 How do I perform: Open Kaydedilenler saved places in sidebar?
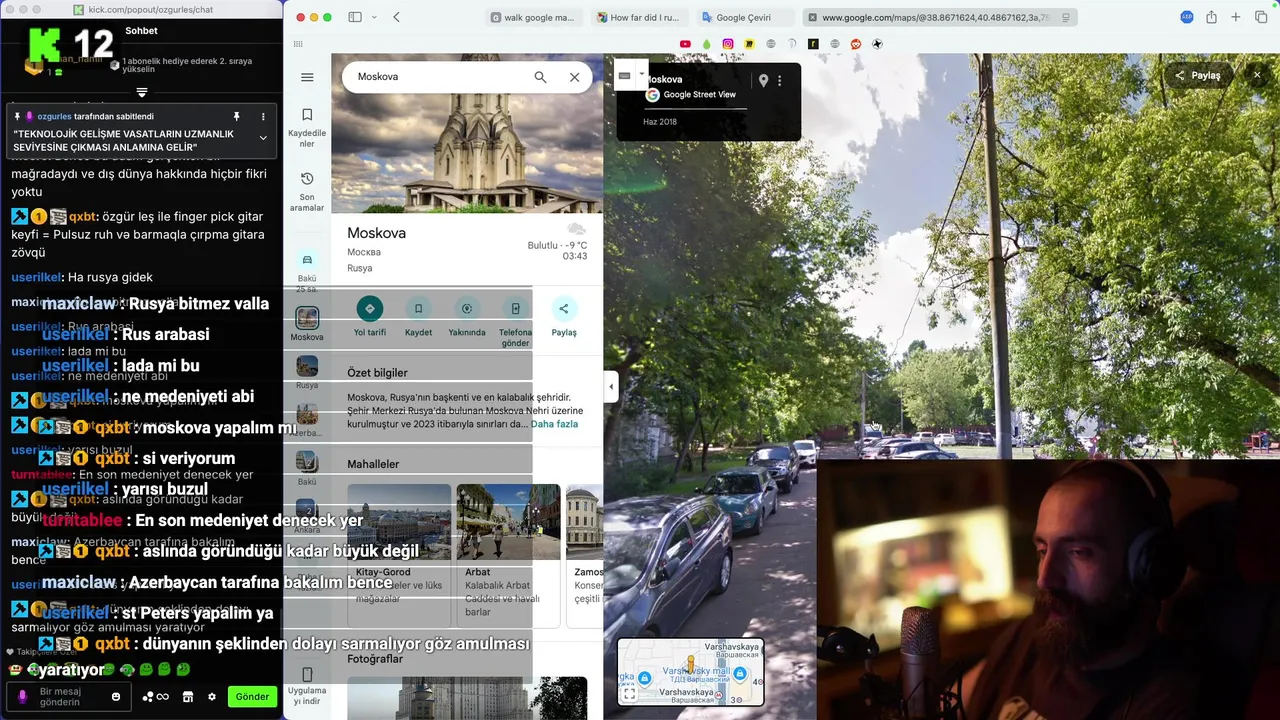[x=307, y=128]
